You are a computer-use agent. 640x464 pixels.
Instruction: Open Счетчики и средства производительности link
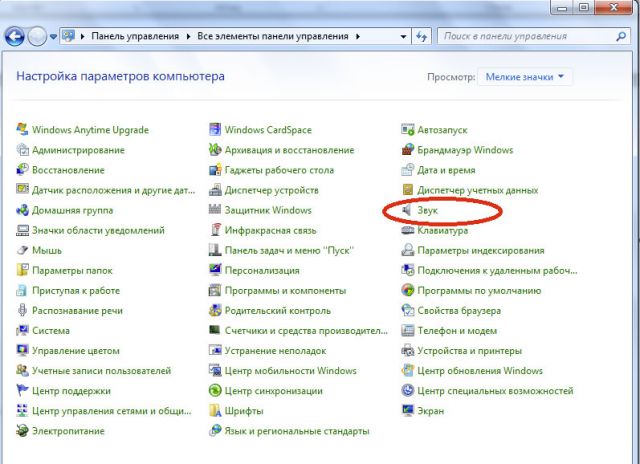click(306, 331)
